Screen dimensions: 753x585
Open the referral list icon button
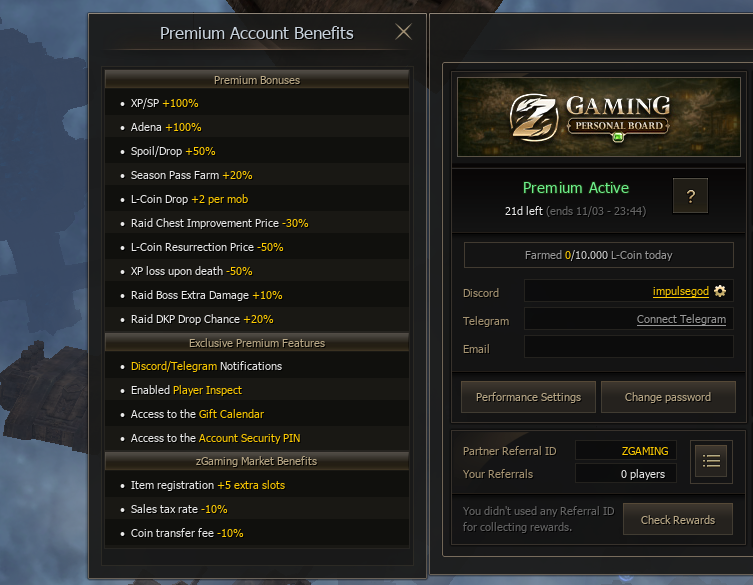[x=711, y=461]
